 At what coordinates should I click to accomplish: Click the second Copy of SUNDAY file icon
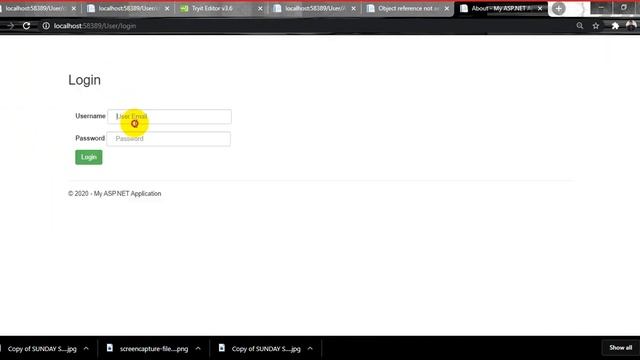[222, 348]
